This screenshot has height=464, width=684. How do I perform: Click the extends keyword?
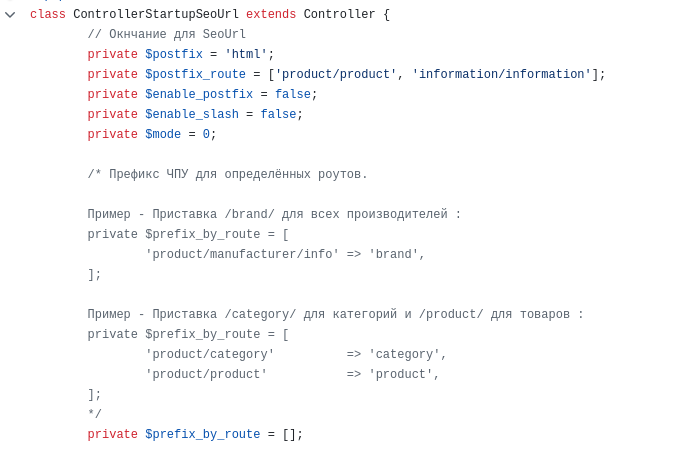pyautogui.click(x=271, y=15)
